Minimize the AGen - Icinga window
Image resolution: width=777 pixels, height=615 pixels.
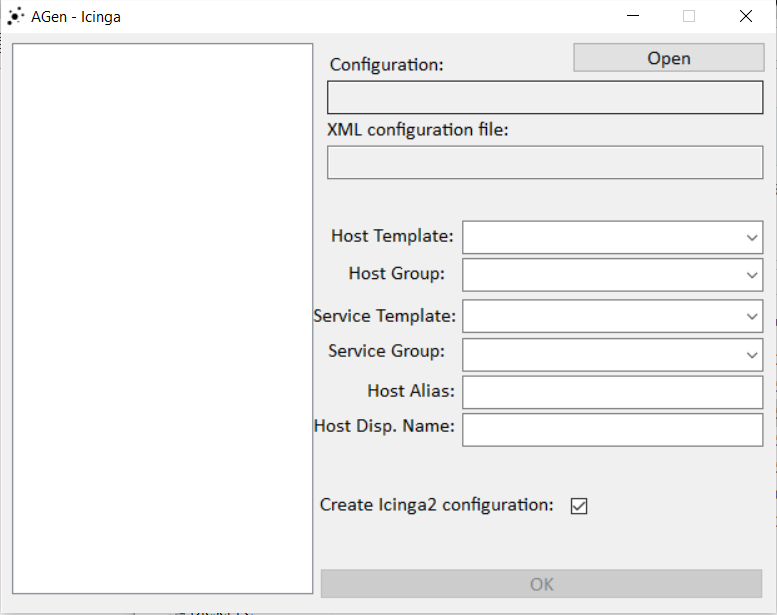[x=632, y=16]
